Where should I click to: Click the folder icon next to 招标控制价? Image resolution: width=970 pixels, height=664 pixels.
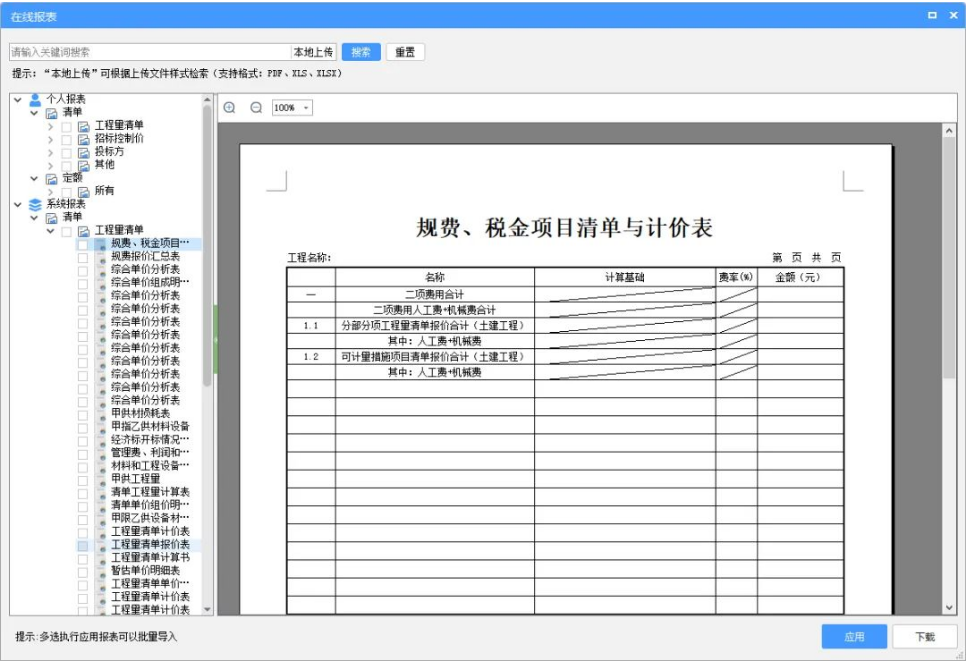86,140
